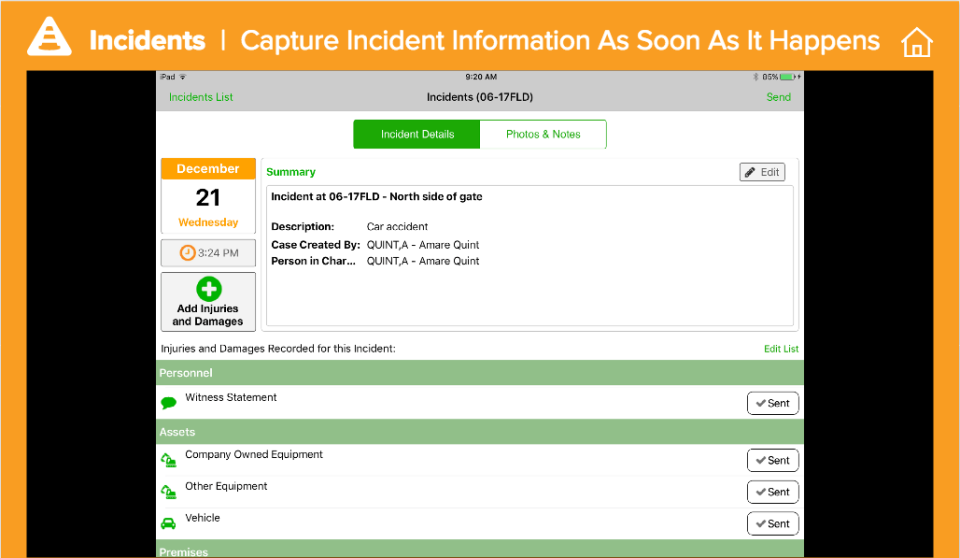Select the Witness Statement row
The image size is (960, 558).
click(x=480, y=402)
